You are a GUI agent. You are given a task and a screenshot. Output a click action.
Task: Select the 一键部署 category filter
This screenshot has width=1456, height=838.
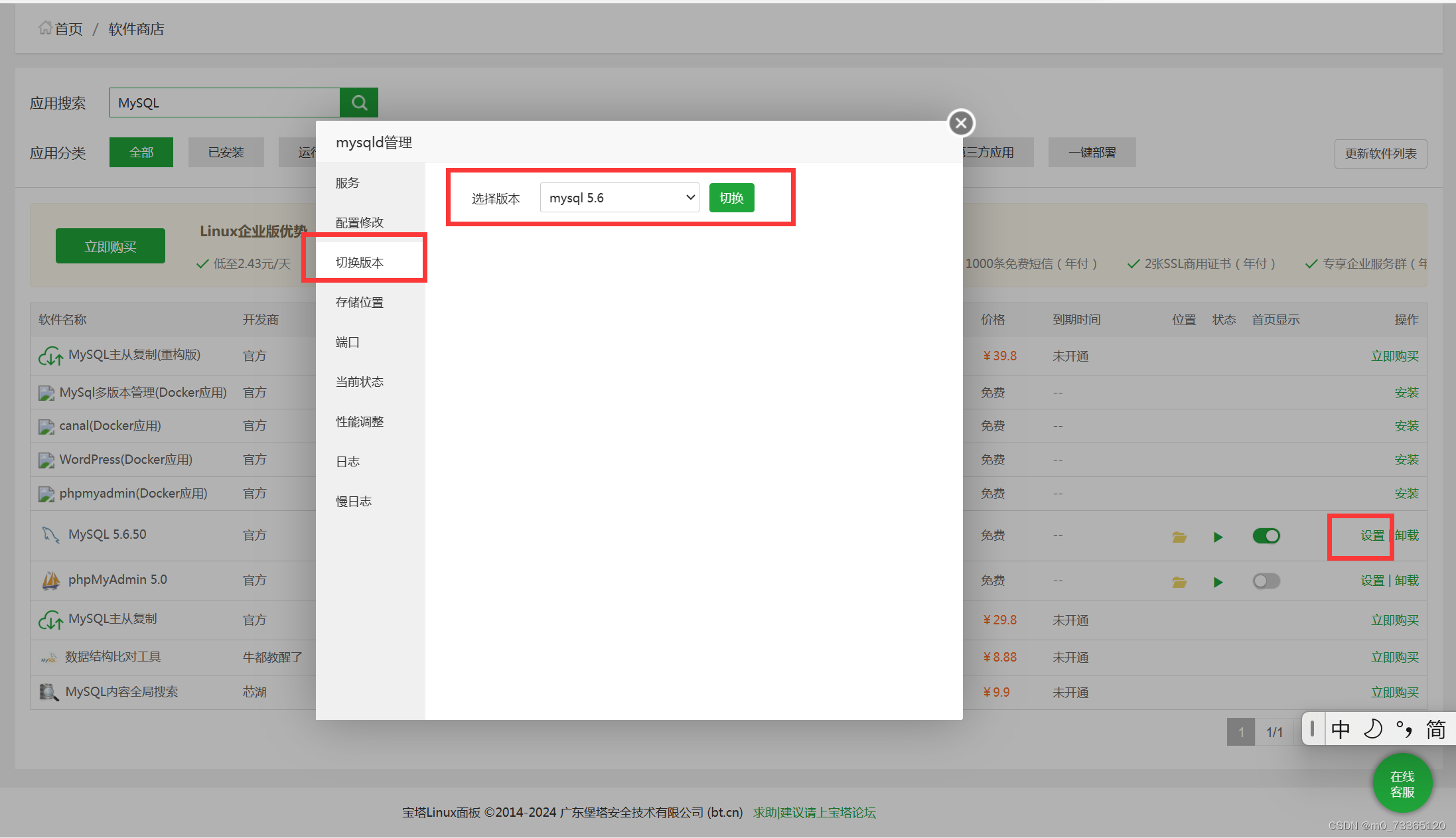tap(1092, 152)
